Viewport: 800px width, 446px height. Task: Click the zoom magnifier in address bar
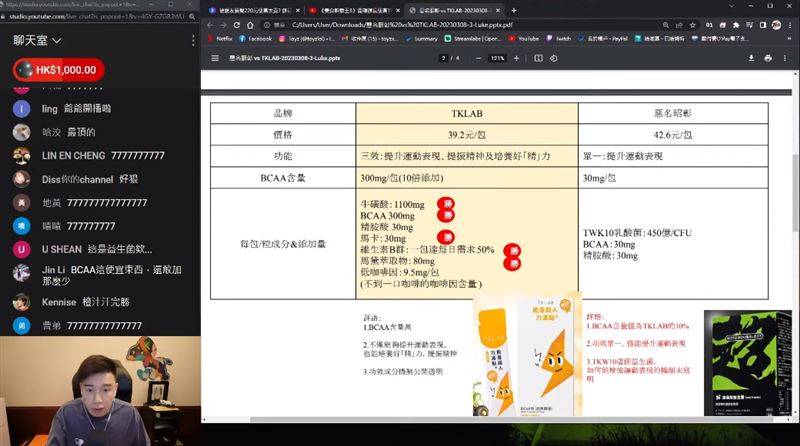click(x=665, y=24)
